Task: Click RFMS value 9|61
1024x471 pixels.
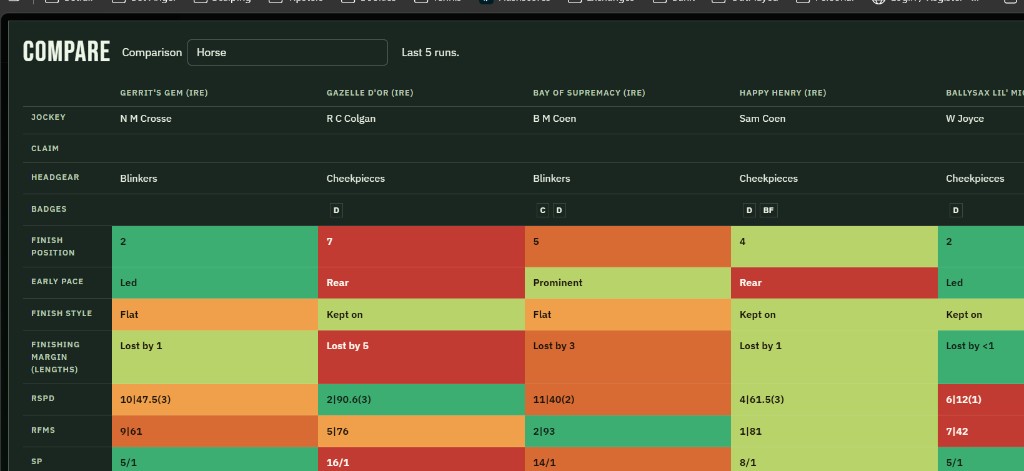Action: tap(215, 431)
